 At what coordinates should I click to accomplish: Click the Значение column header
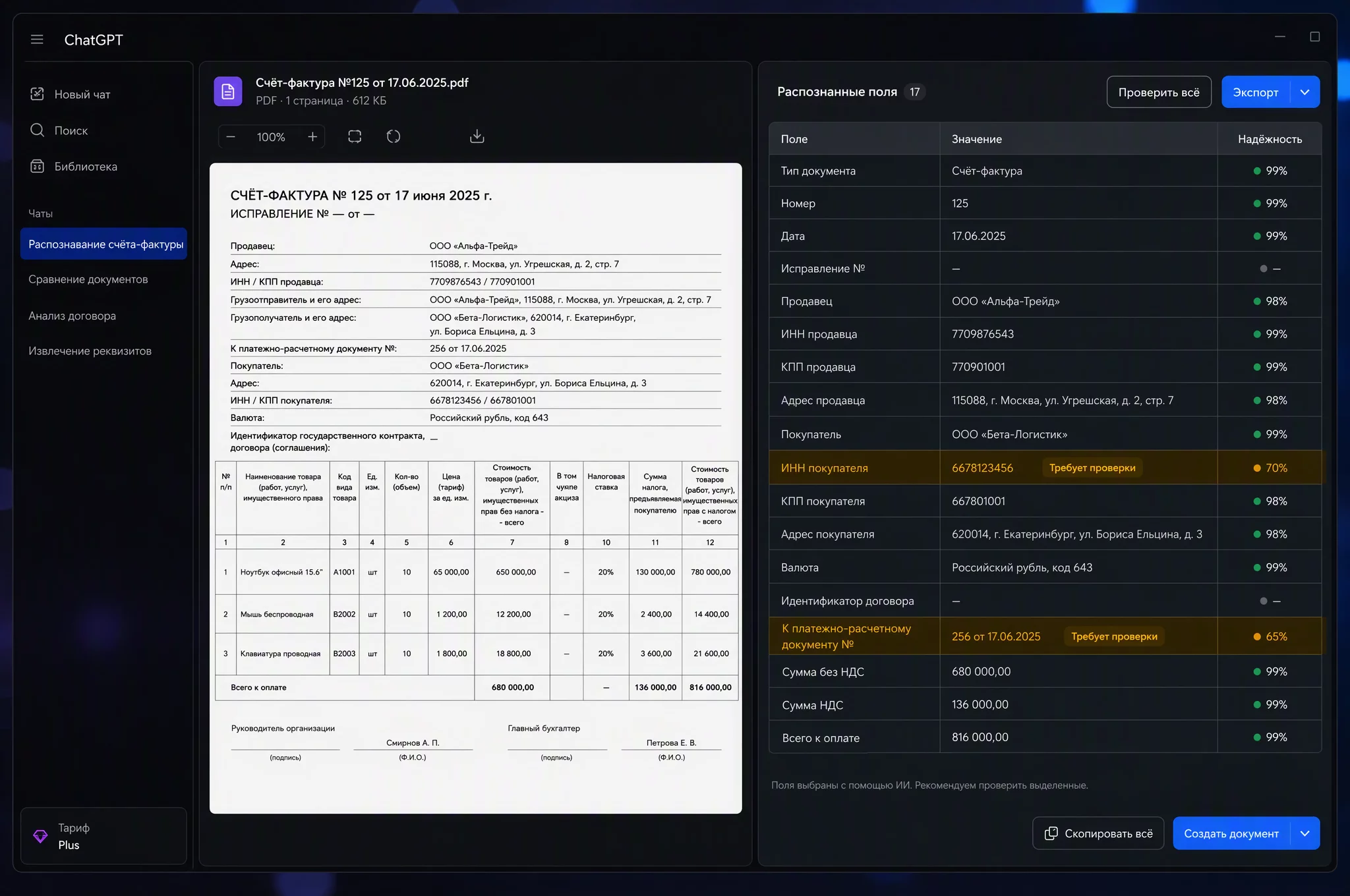977,139
